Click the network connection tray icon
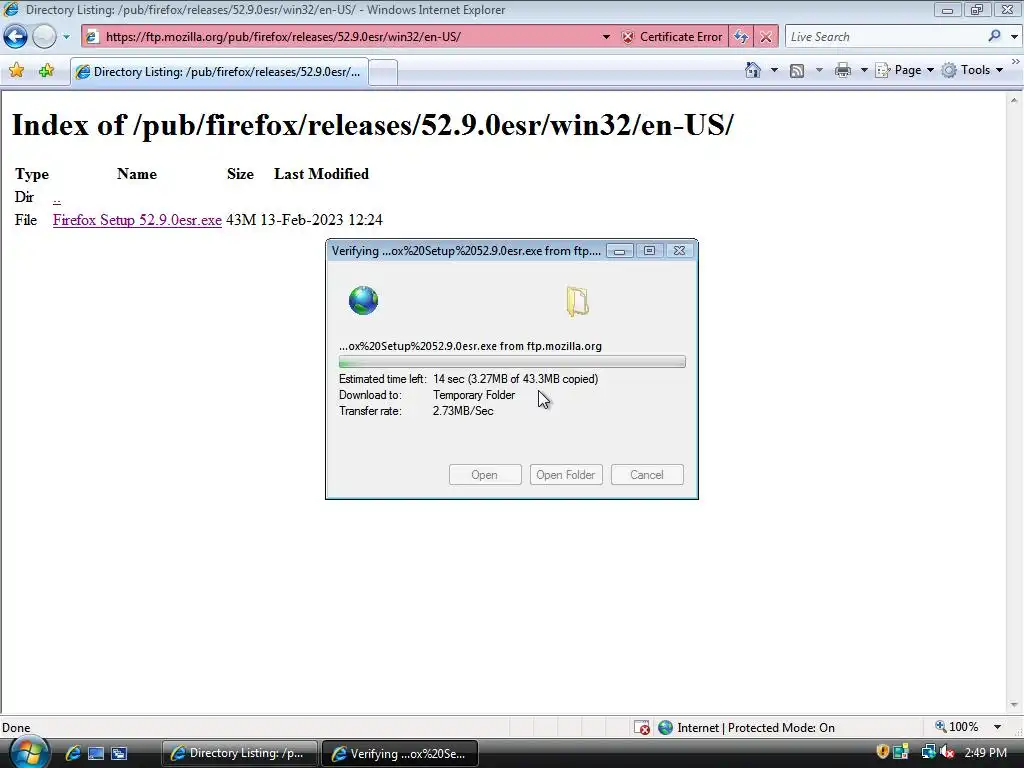This screenshot has width=1024, height=768. coord(928,752)
